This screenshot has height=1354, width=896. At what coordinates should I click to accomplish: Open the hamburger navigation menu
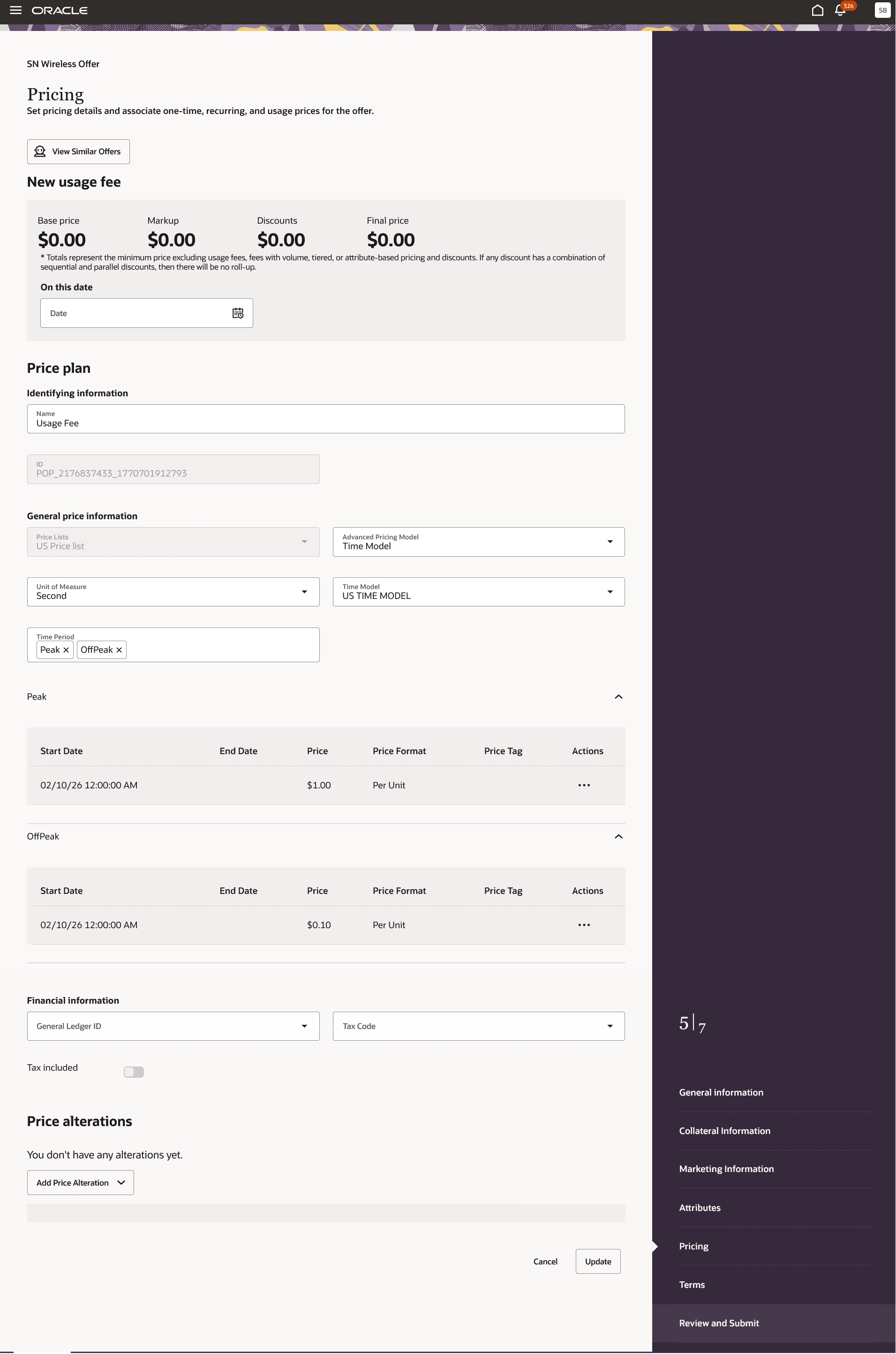(x=15, y=10)
